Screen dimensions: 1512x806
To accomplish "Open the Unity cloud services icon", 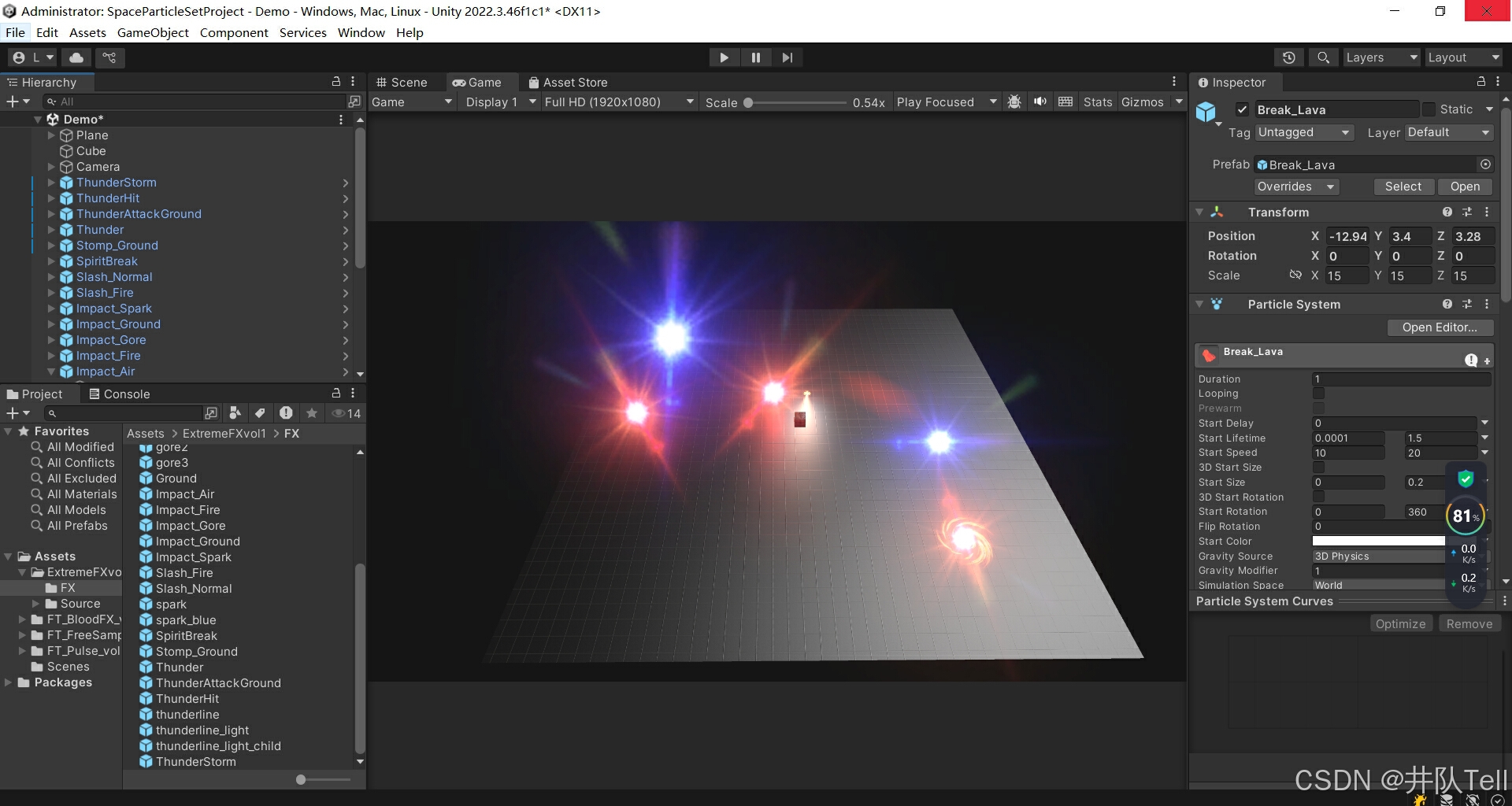I will coord(76,57).
